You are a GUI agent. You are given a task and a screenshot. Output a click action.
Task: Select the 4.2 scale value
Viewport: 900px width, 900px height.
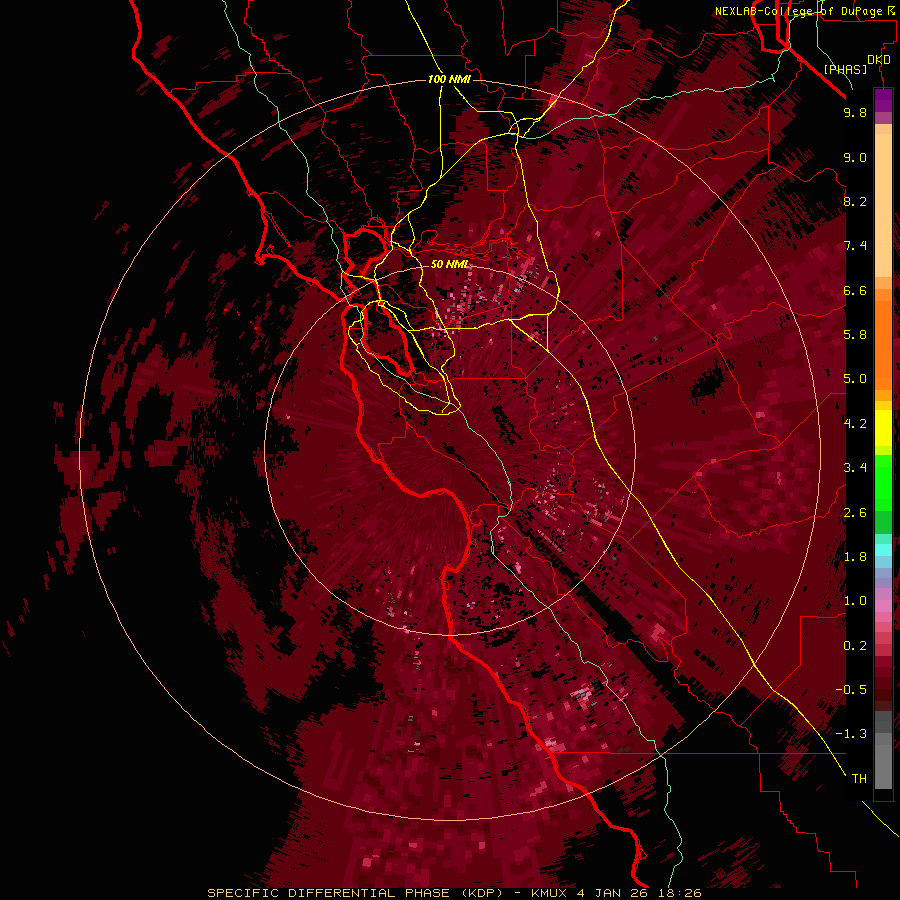point(855,424)
